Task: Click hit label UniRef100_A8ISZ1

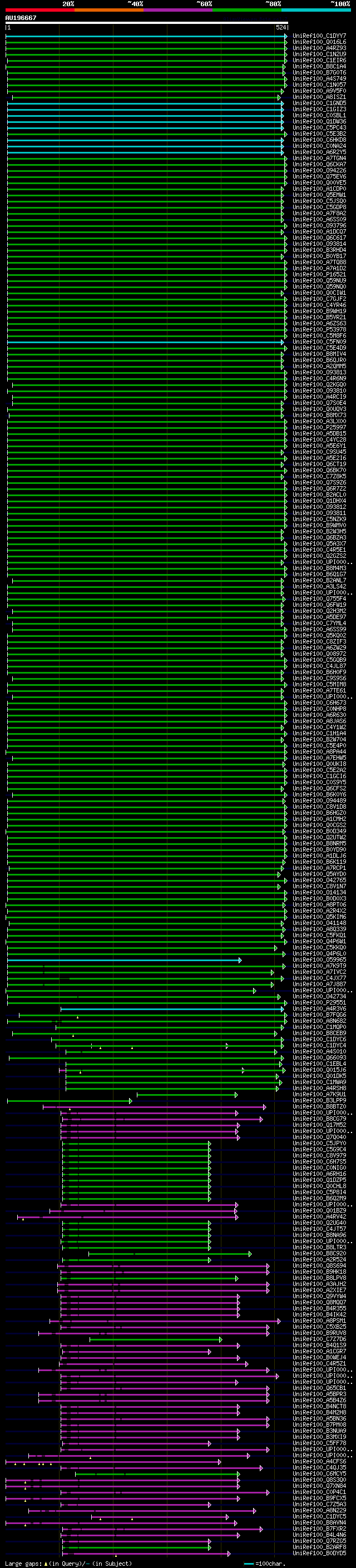Action: point(319,97)
